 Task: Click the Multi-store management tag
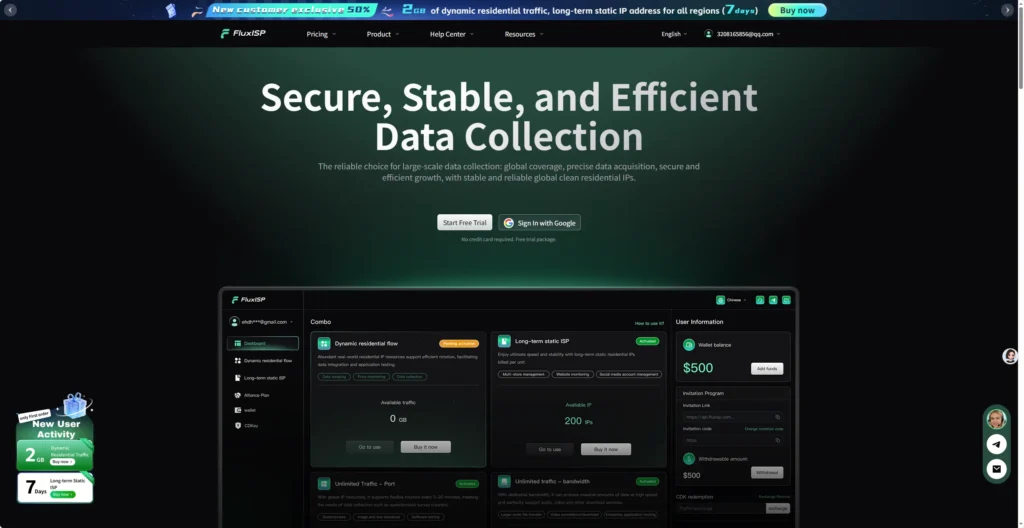click(524, 374)
